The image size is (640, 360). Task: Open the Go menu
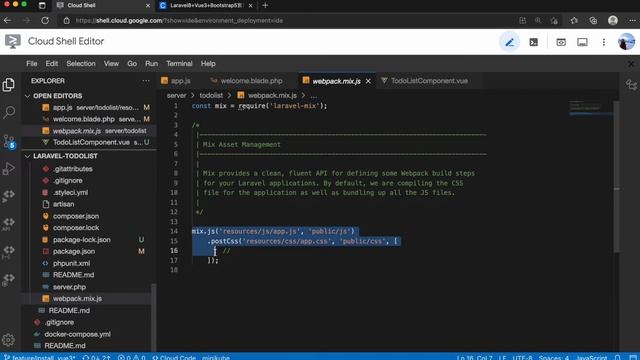pyautogui.click(x=132, y=64)
